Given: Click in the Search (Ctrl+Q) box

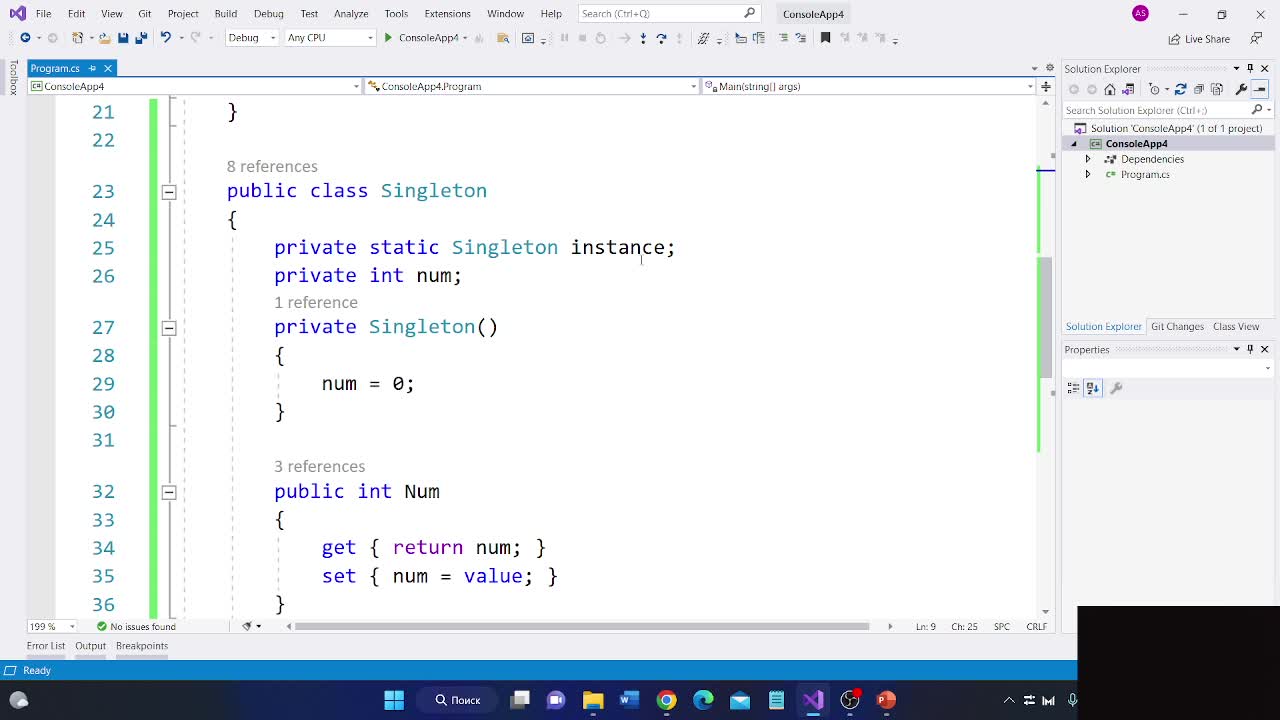Looking at the screenshot, I should pyautogui.click(x=668, y=14).
